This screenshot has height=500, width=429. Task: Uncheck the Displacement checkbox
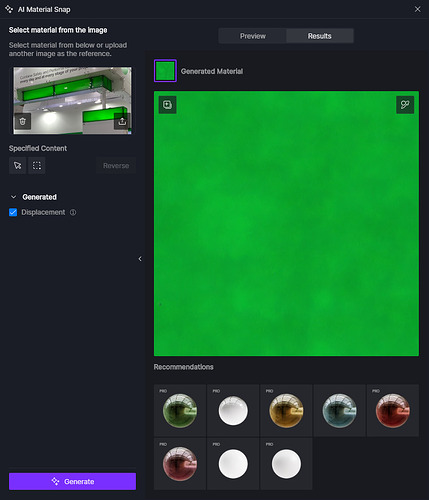click(x=13, y=212)
